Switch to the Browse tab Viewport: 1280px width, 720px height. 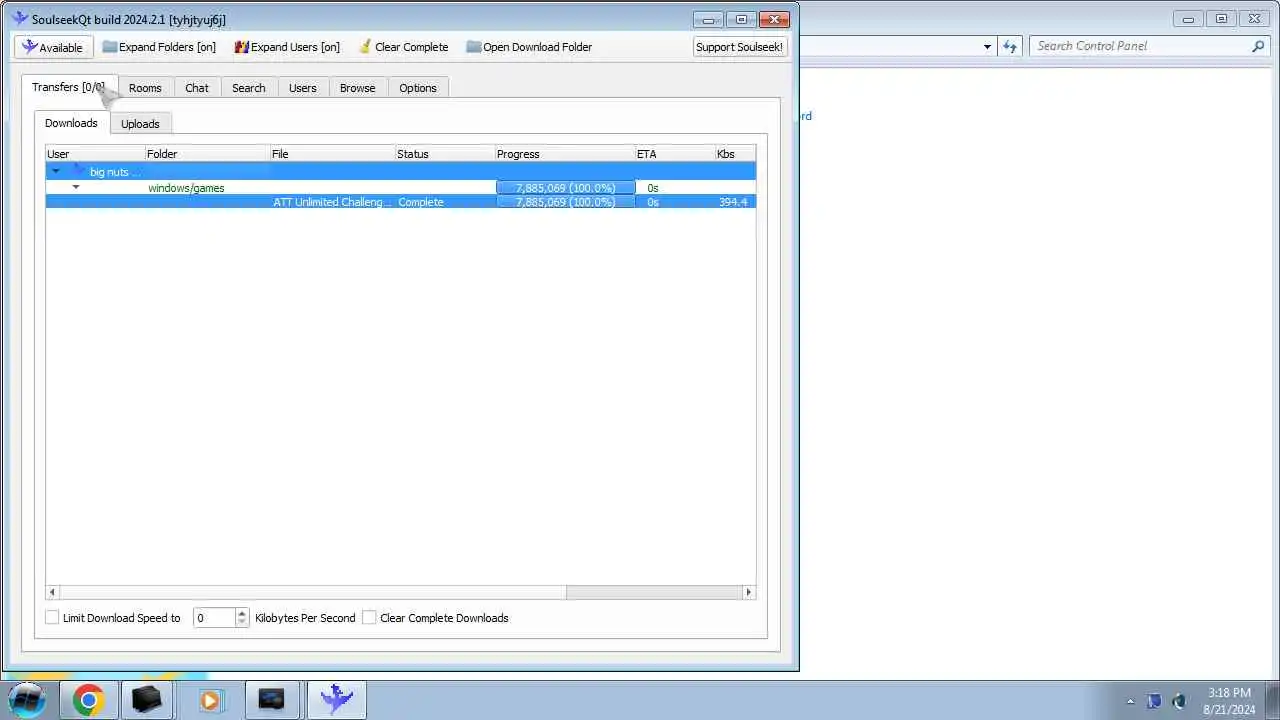click(357, 88)
